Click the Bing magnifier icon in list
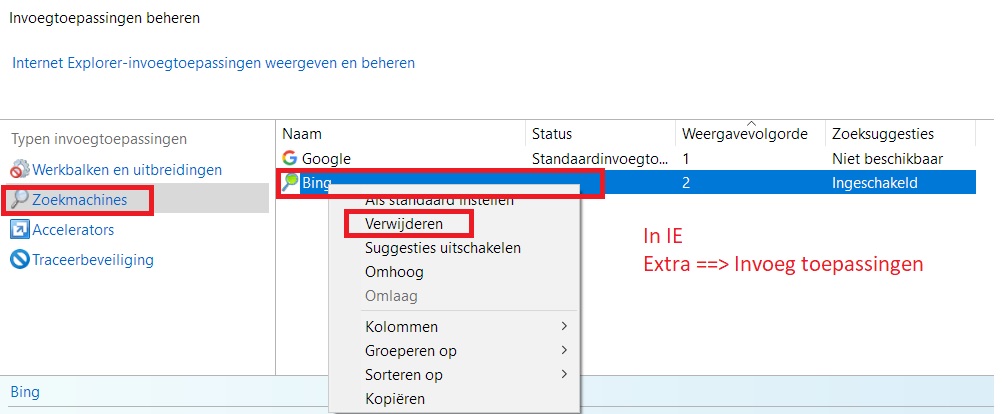1002x414 pixels. coord(291,183)
